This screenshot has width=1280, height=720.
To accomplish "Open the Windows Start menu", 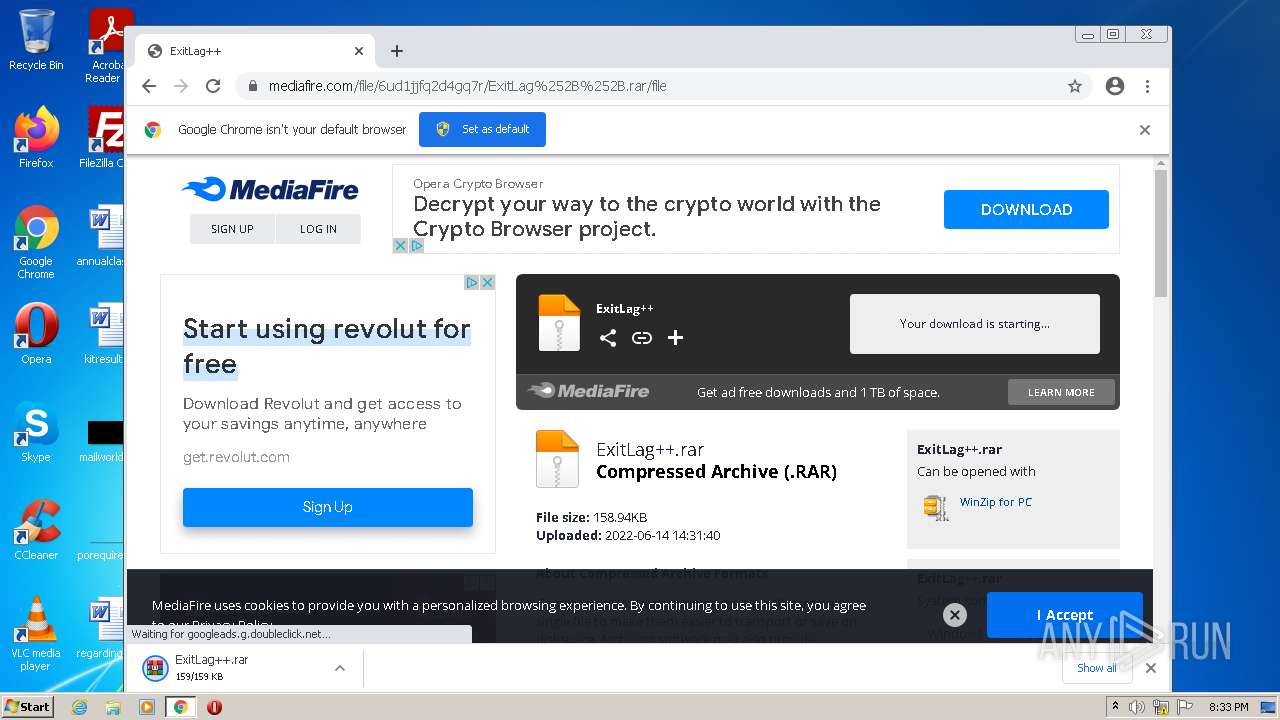I will pos(28,707).
